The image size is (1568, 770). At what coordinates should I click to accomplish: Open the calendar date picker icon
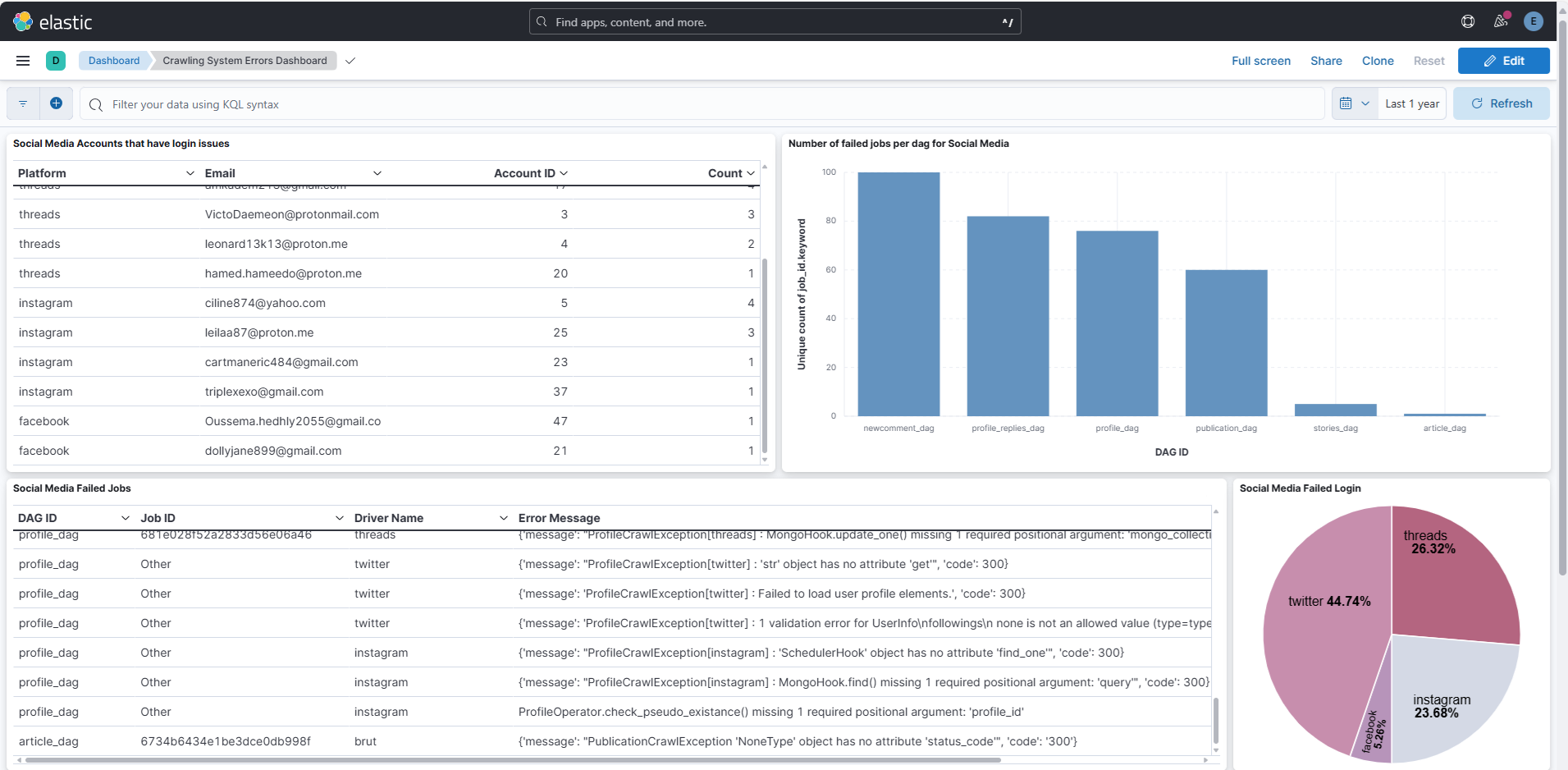(x=1346, y=103)
